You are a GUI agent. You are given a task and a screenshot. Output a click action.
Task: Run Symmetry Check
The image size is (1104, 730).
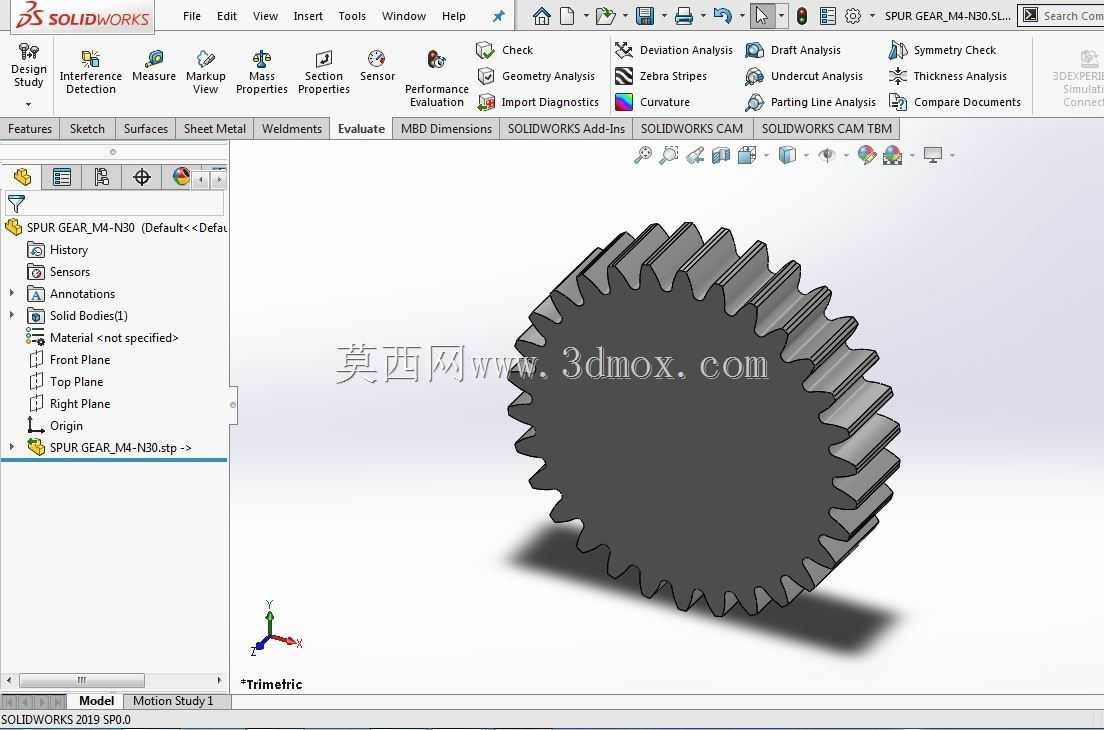942,50
